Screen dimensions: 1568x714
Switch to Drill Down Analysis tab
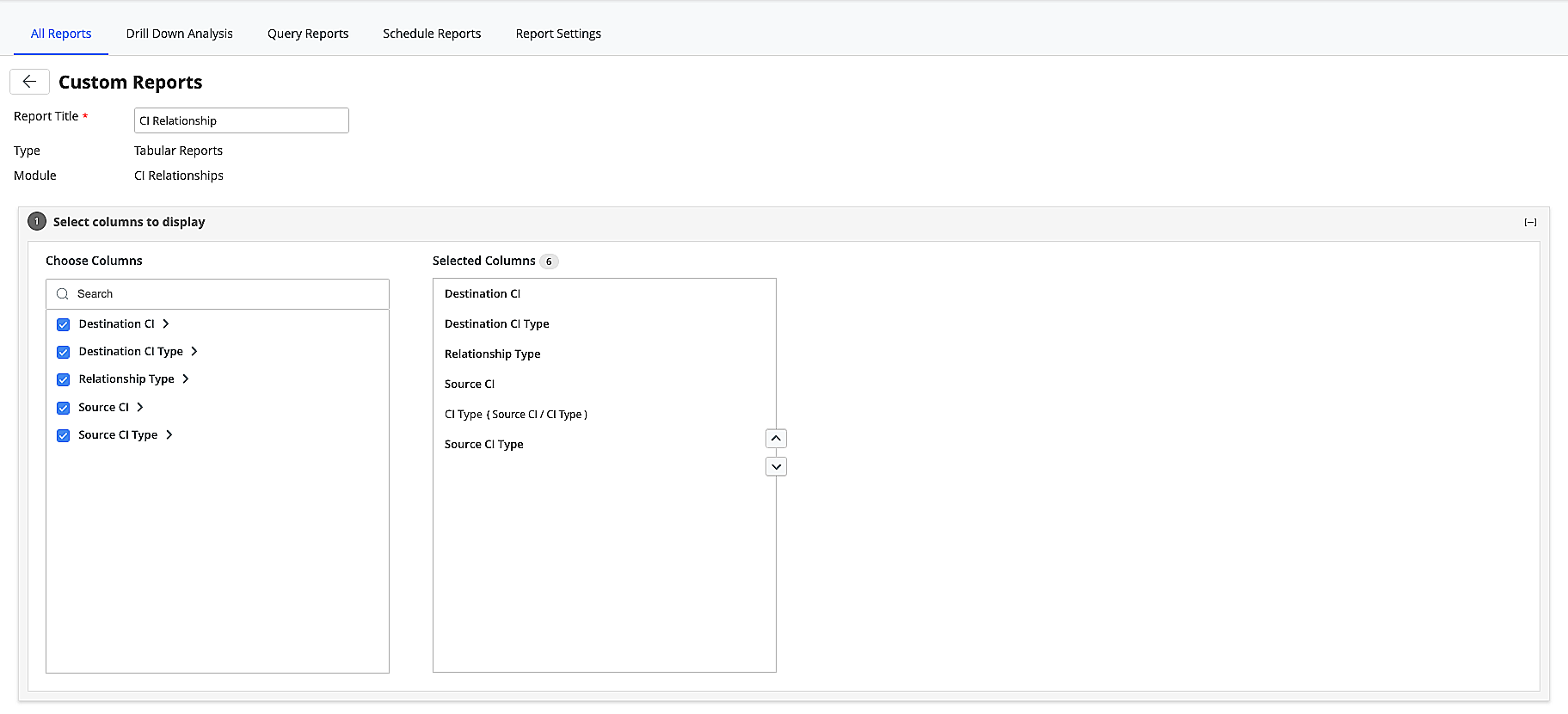click(x=180, y=34)
